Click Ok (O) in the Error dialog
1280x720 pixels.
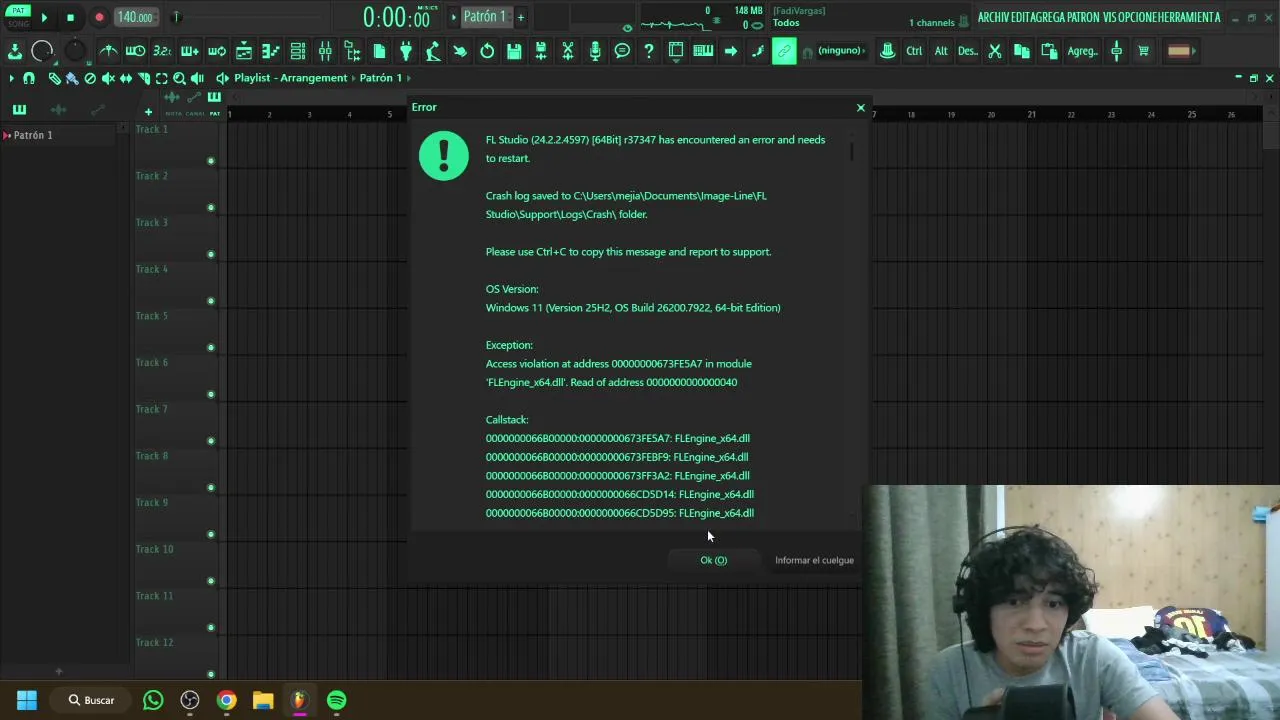coord(713,560)
